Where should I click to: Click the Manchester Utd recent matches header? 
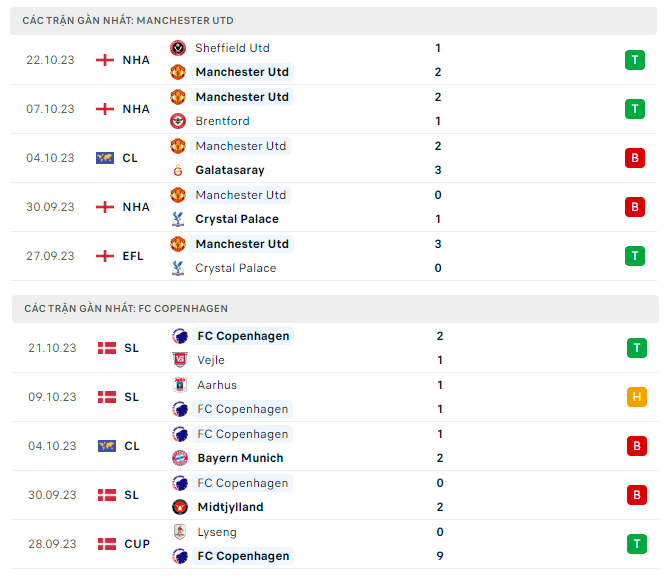click(128, 20)
